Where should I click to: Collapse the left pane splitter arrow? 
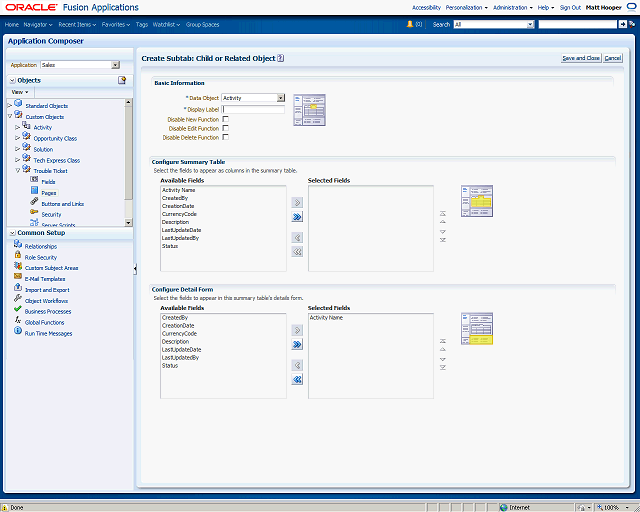(x=135, y=268)
